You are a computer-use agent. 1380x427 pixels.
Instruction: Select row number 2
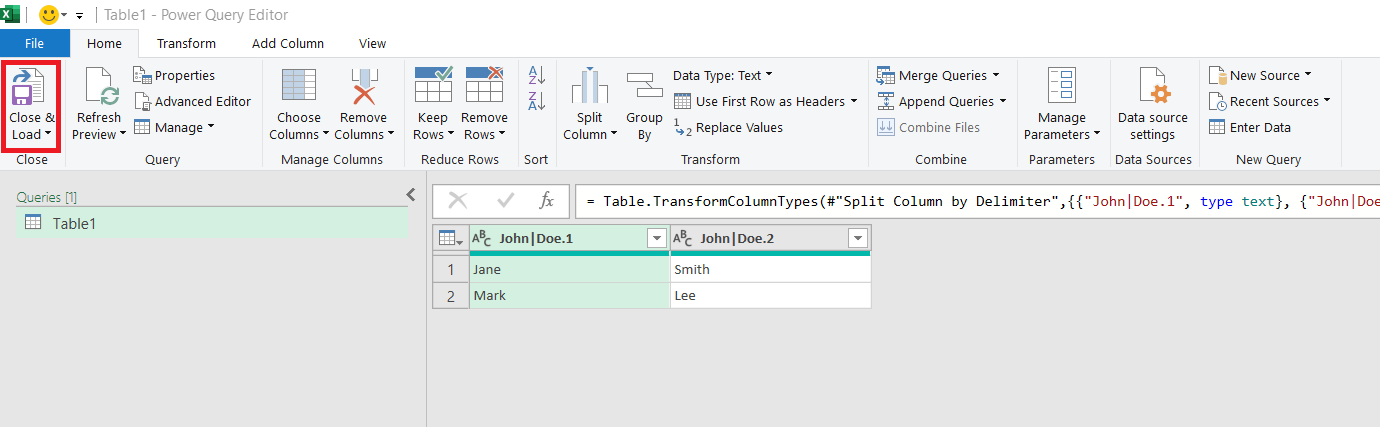[451, 295]
